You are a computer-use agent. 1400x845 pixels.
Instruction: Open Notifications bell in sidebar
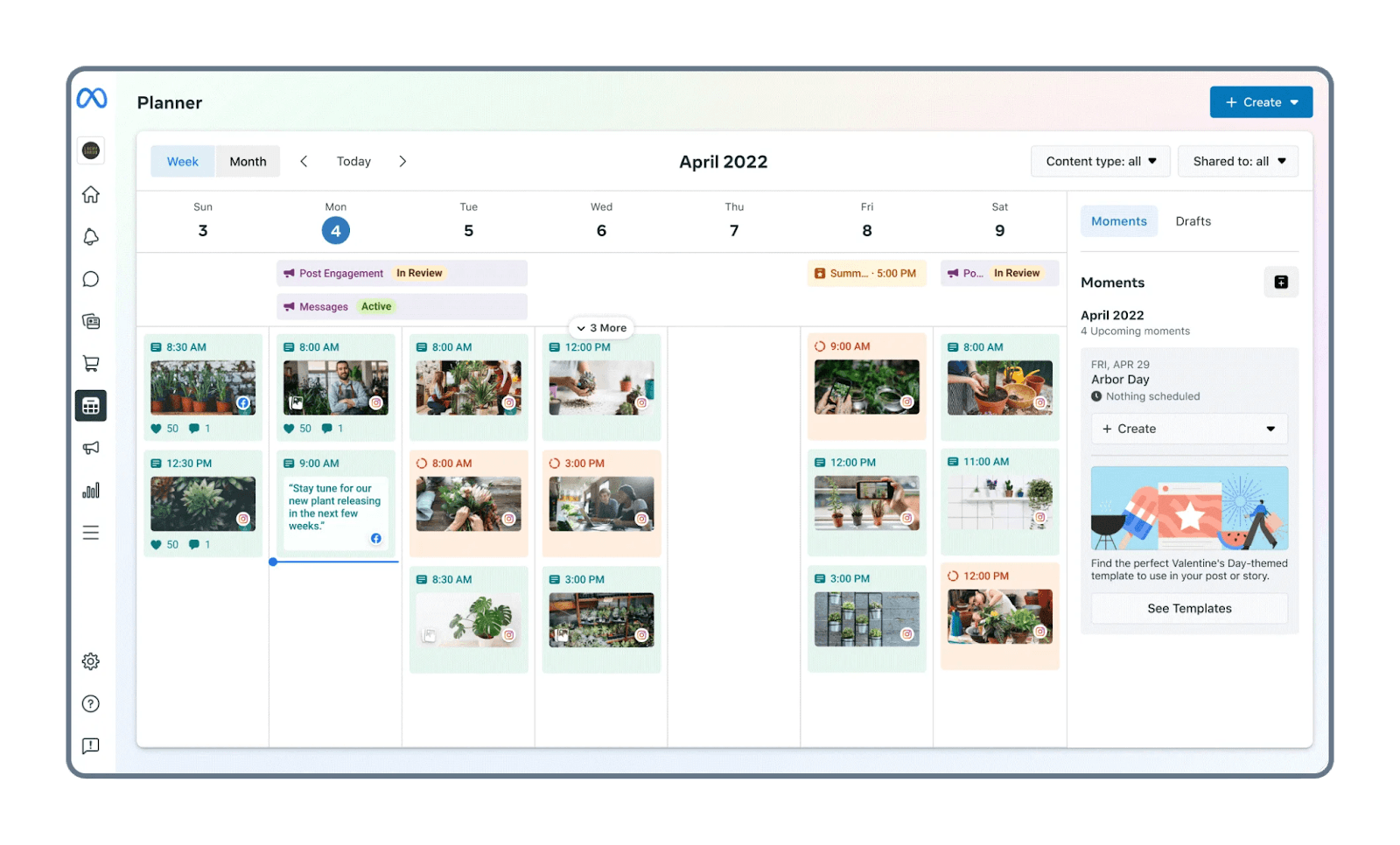pyautogui.click(x=91, y=237)
